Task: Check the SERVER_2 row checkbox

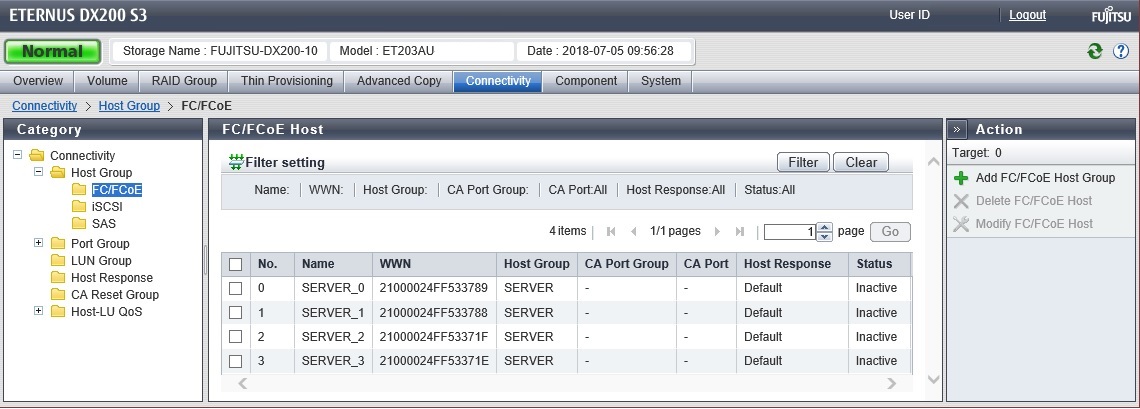Action: coord(236,336)
